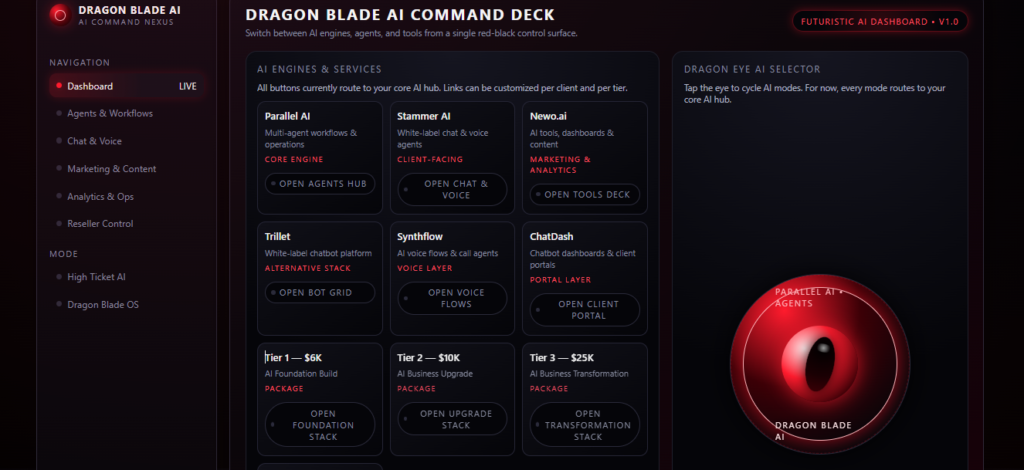Open Bot Grid under Trillet
Viewport: 1024px width, 470px height.
point(320,292)
